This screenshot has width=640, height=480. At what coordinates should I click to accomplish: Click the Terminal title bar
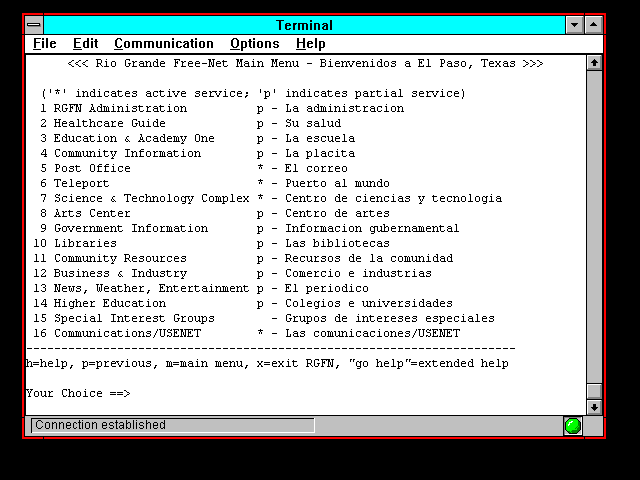click(x=303, y=25)
